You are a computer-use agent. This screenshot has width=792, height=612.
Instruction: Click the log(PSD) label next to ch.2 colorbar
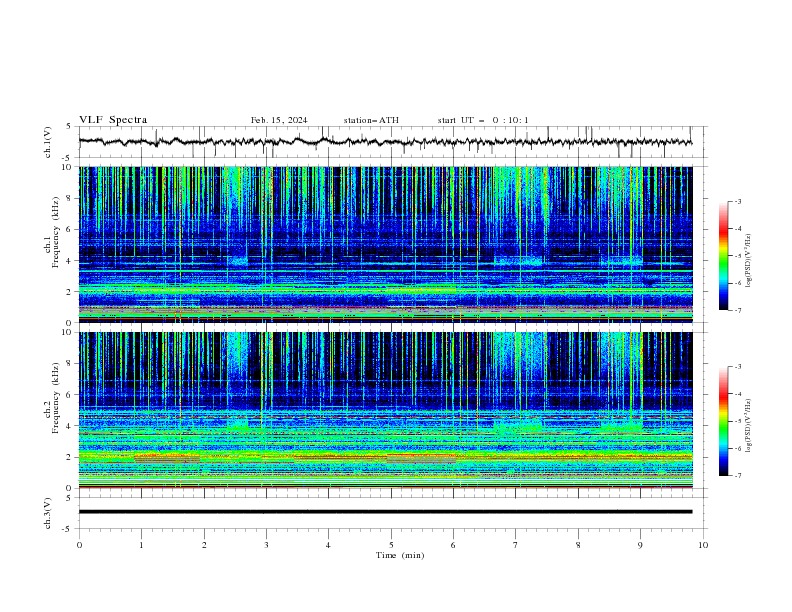pos(749,426)
